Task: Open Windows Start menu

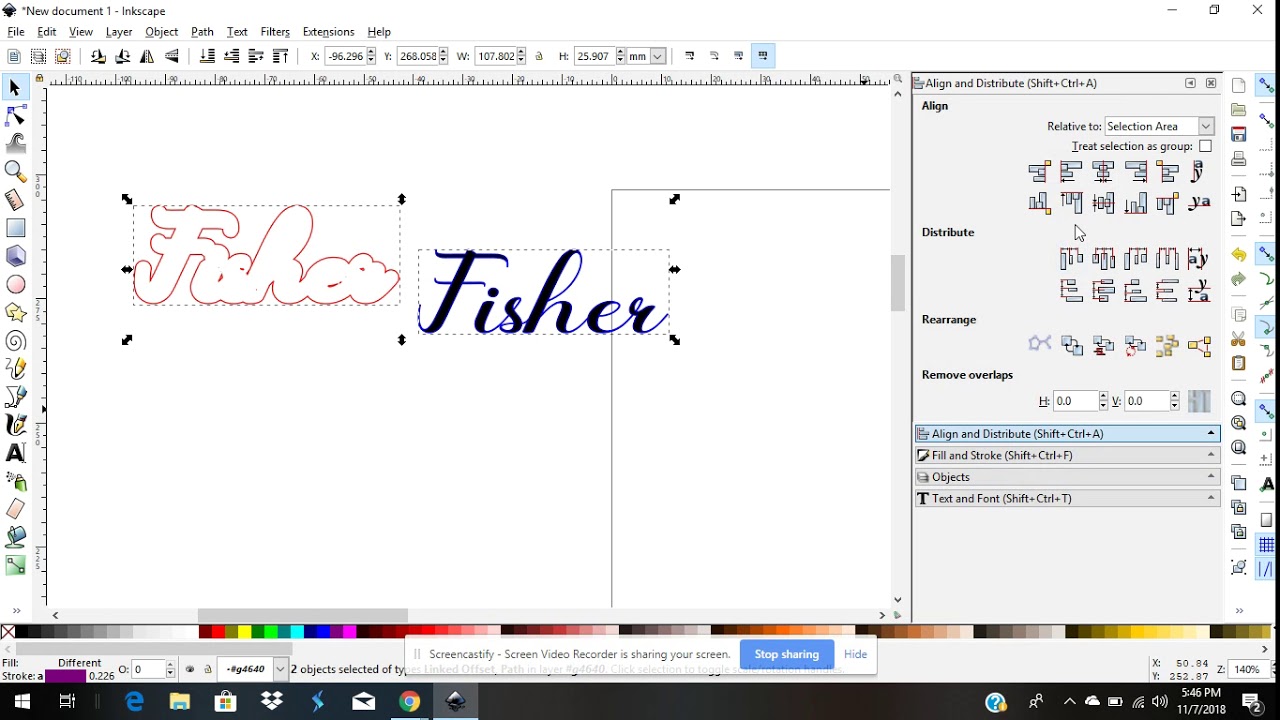Action: pos(22,702)
